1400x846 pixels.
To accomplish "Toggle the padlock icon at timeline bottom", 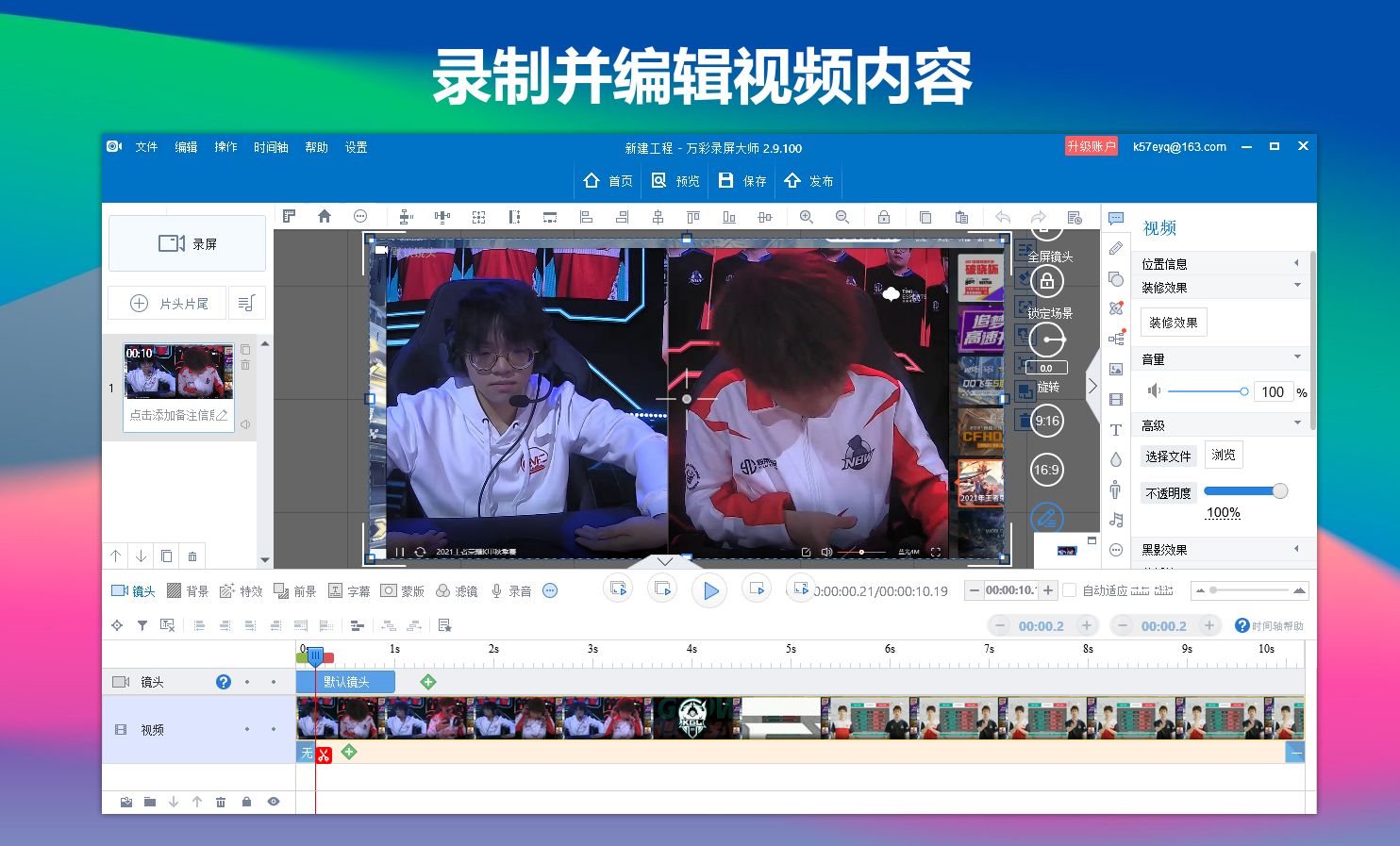I will (246, 803).
